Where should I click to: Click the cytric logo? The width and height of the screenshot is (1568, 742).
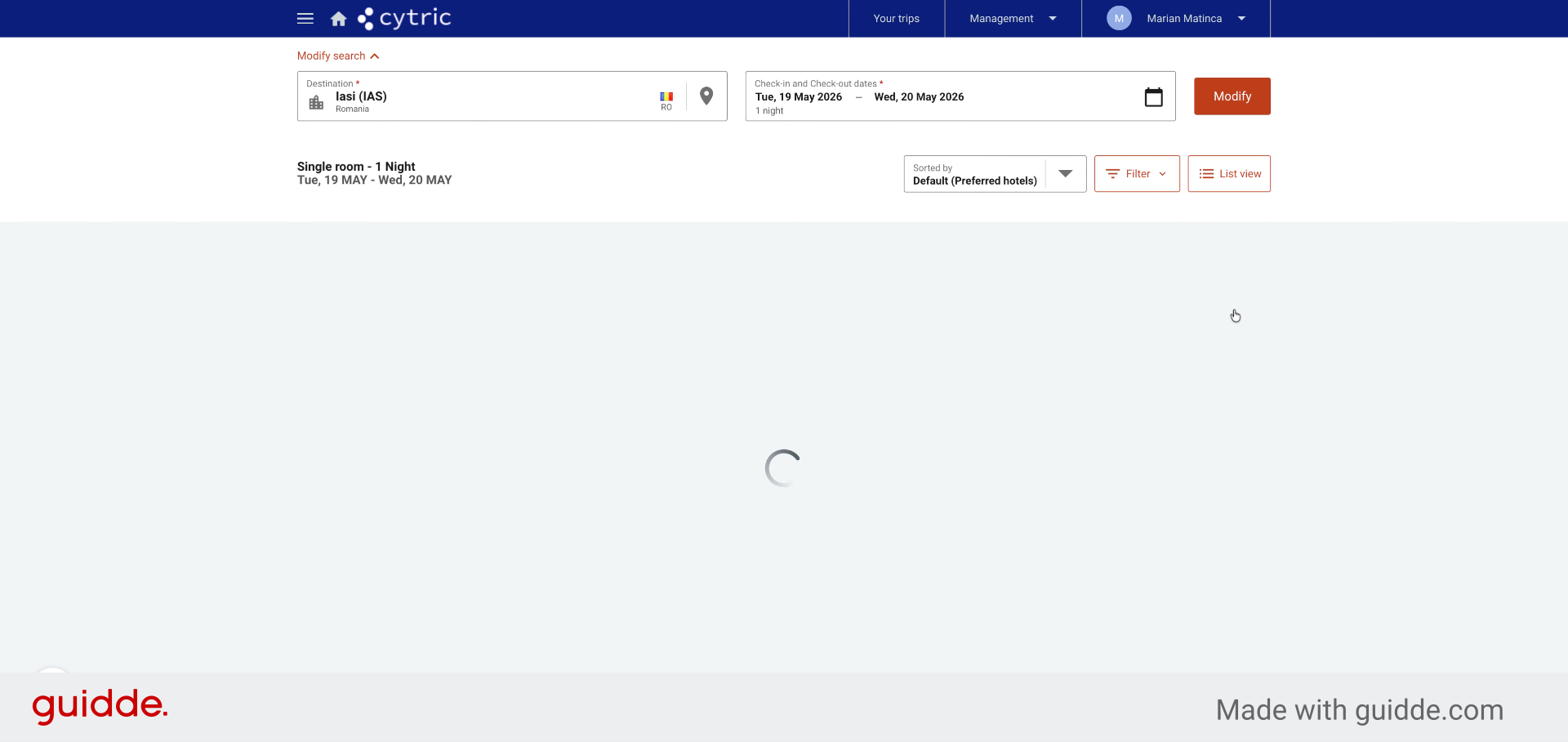(x=404, y=18)
